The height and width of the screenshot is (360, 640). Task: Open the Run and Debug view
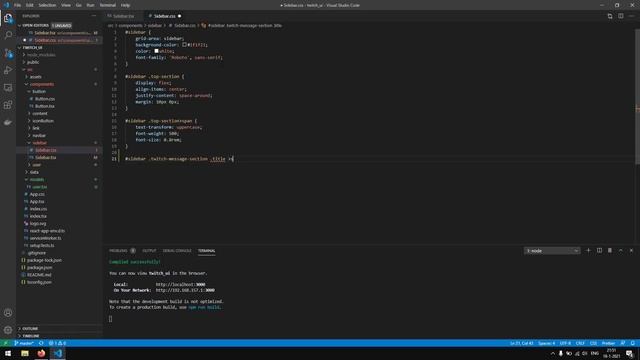point(8,70)
